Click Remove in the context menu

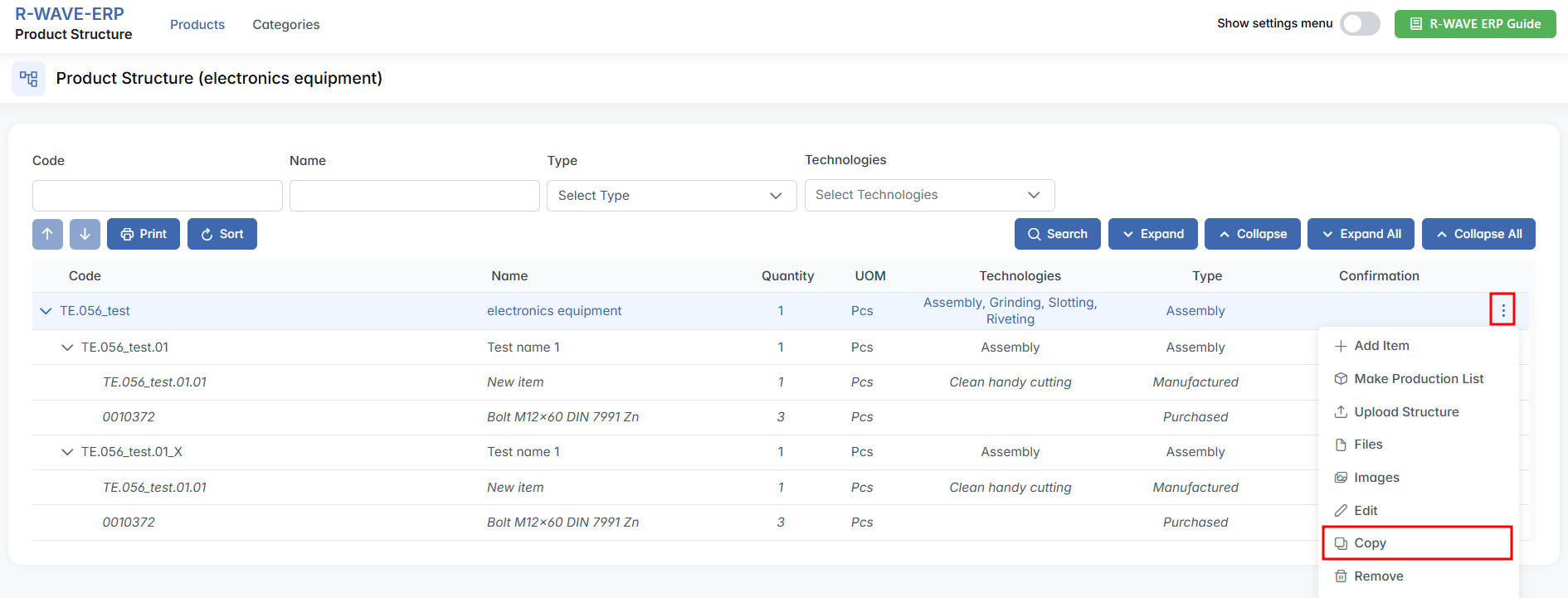(x=1378, y=576)
